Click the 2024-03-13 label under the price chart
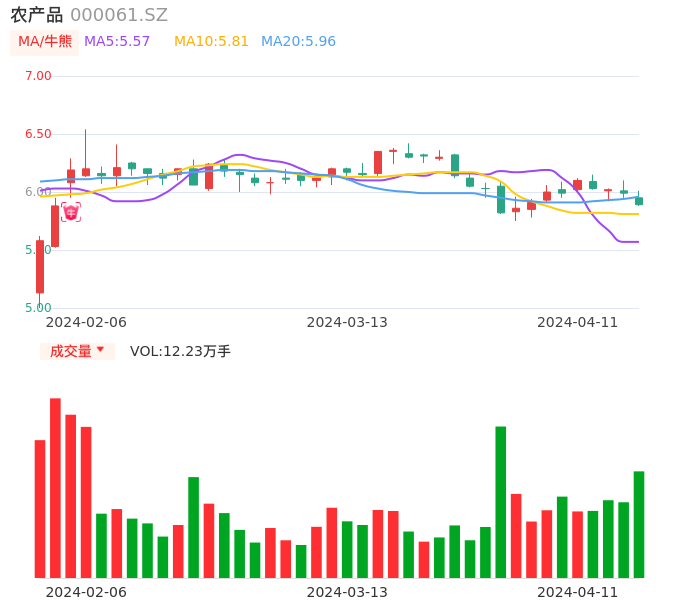This screenshot has width=686, height=606. pos(347,322)
